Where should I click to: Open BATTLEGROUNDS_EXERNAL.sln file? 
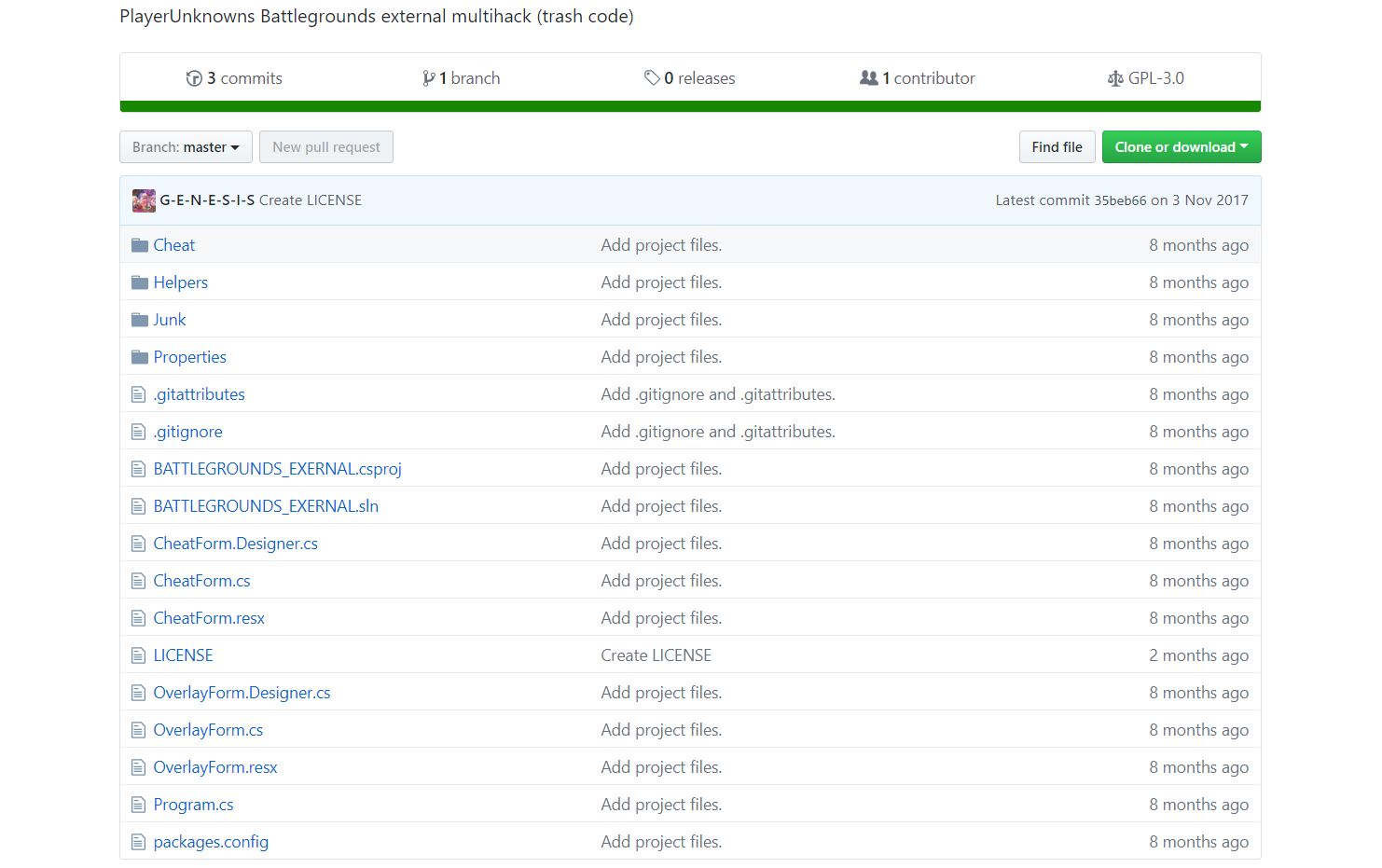(x=266, y=506)
